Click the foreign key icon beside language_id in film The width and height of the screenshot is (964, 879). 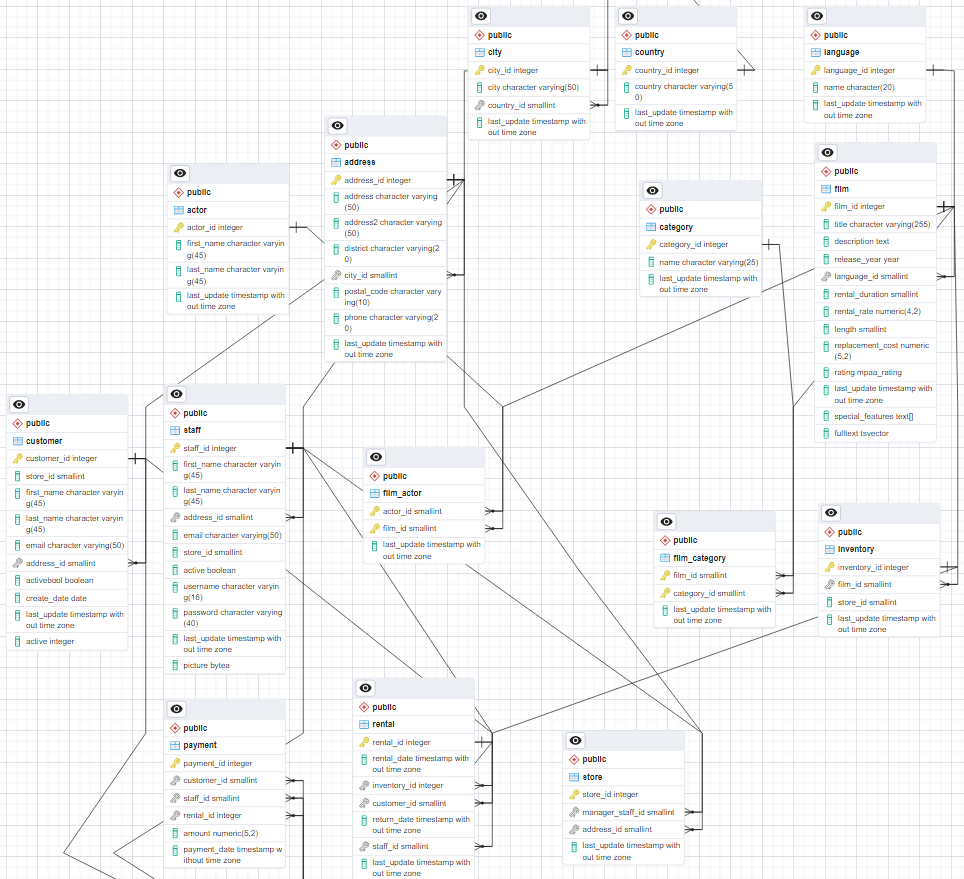(827, 276)
